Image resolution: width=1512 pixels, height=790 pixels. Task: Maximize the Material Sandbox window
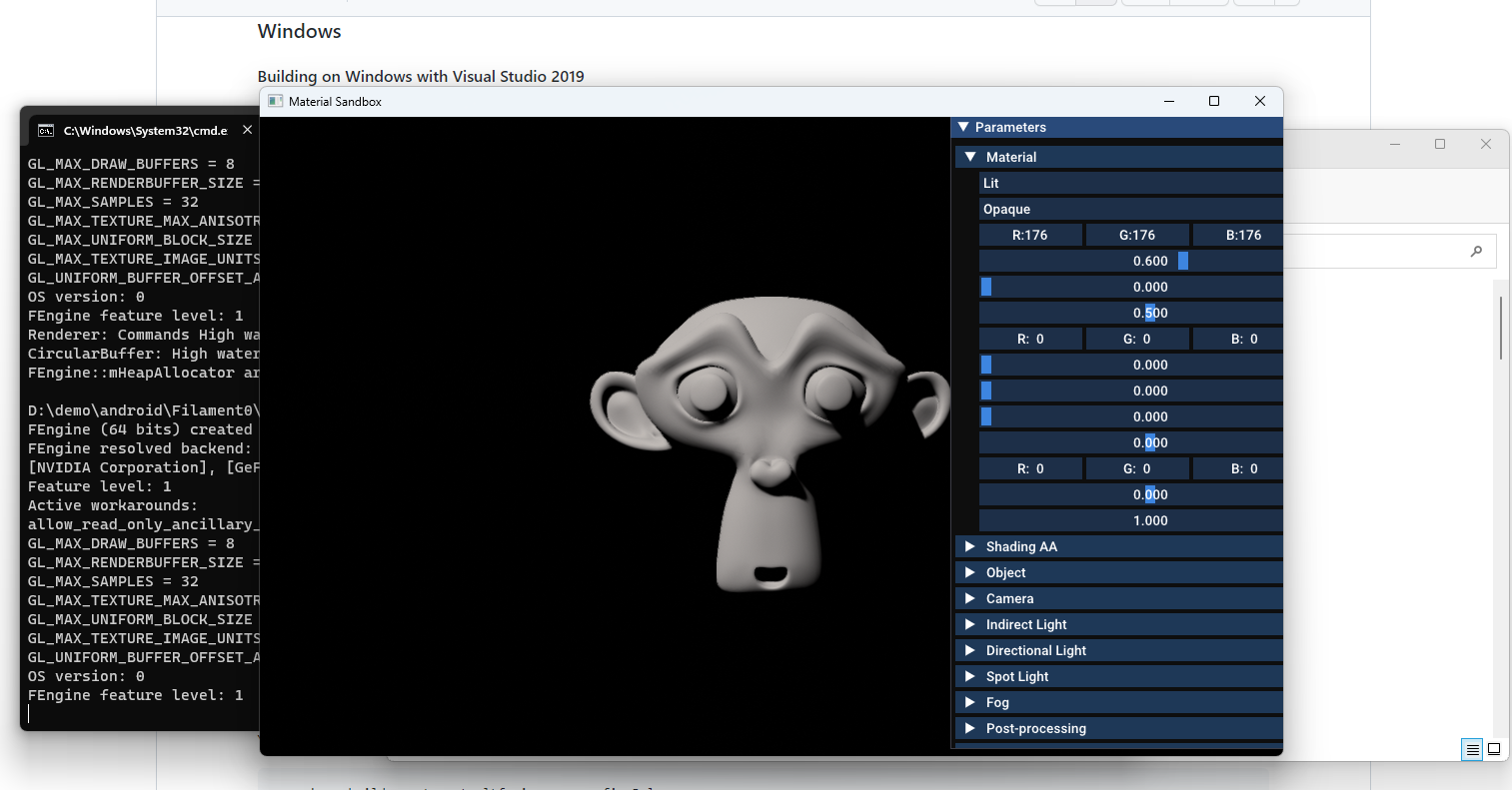1214,101
